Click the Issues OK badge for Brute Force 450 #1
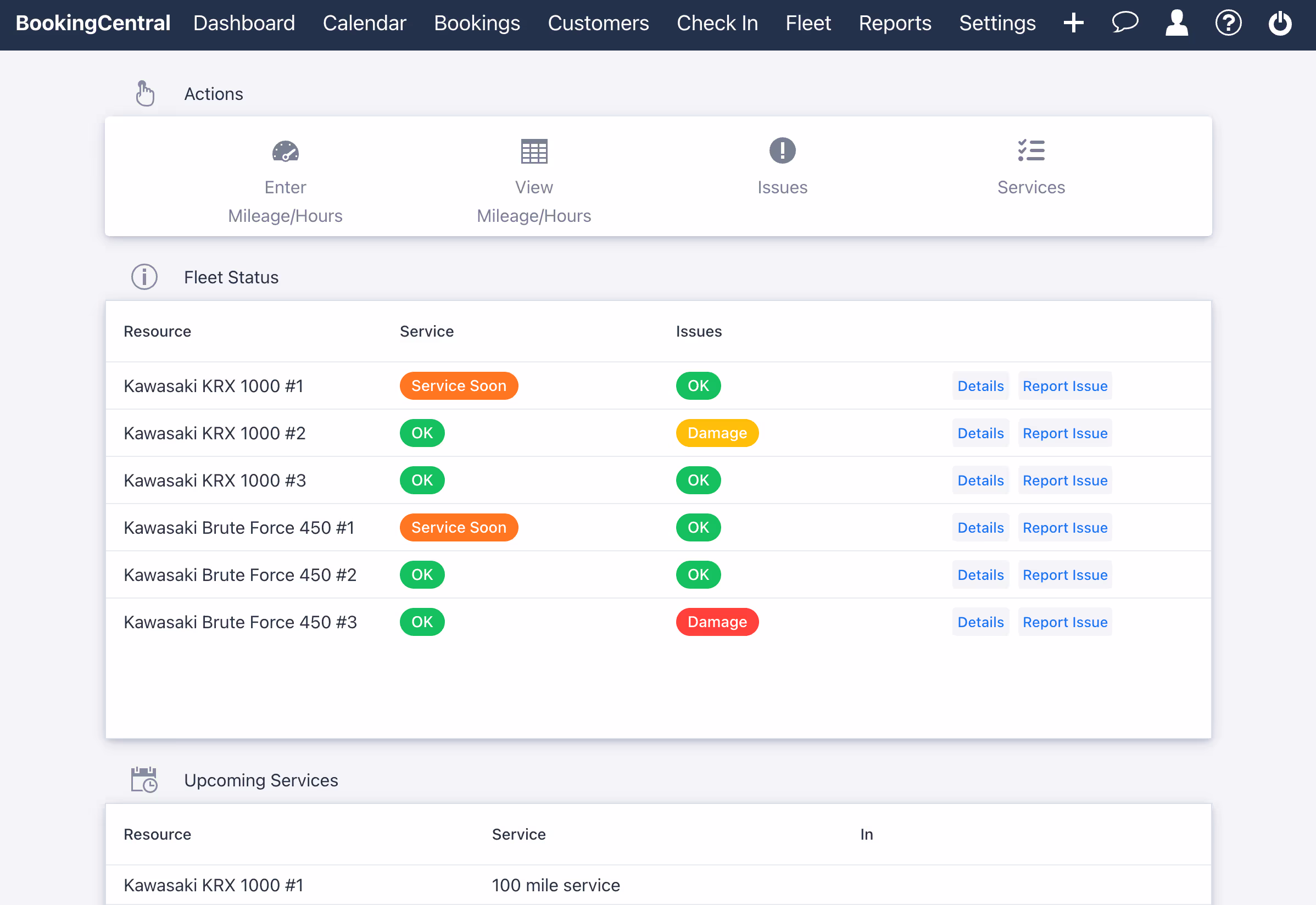The width and height of the screenshot is (1316, 905). (x=698, y=527)
